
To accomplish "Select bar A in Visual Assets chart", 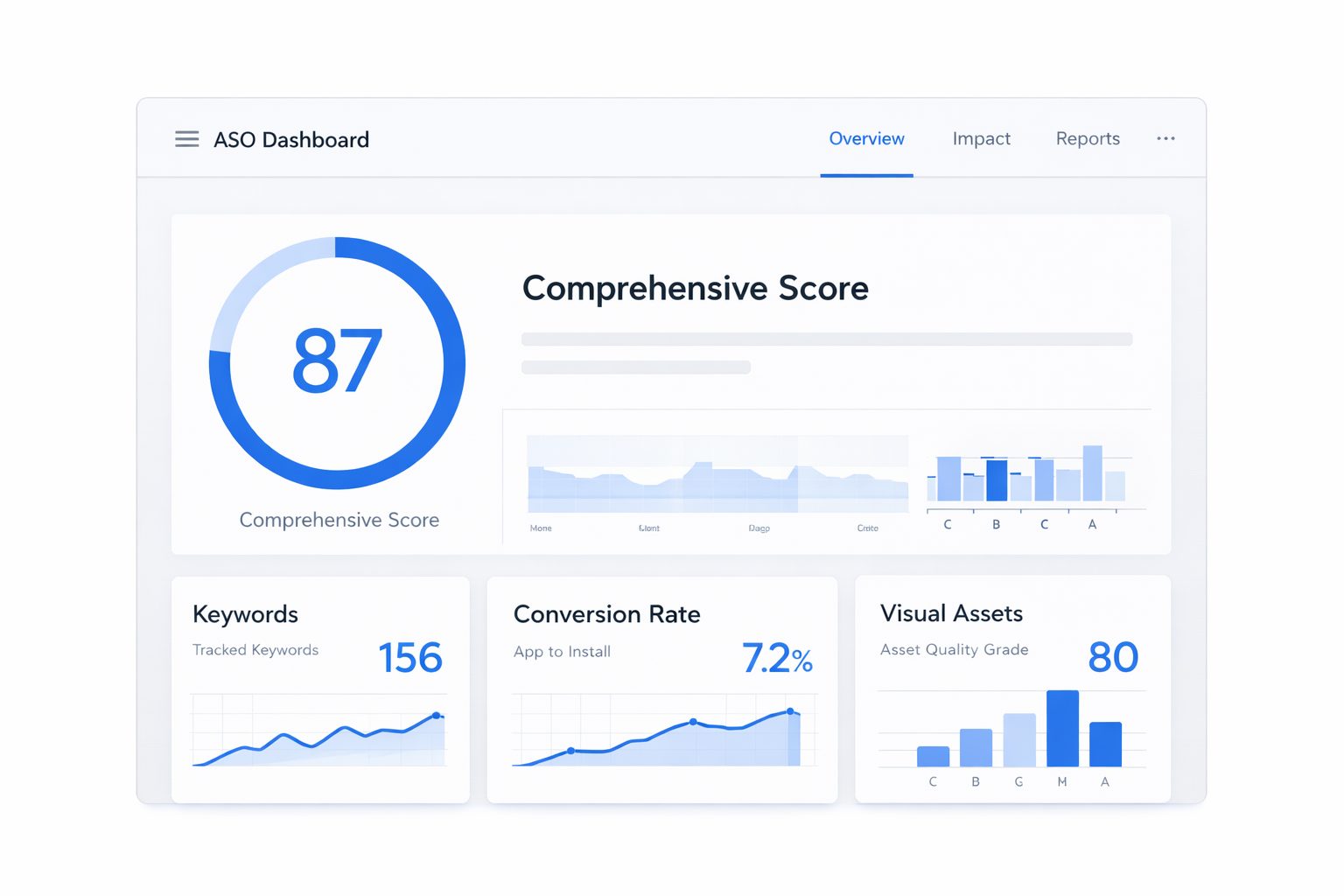I will pyautogui.click(x=1105, y=744).
